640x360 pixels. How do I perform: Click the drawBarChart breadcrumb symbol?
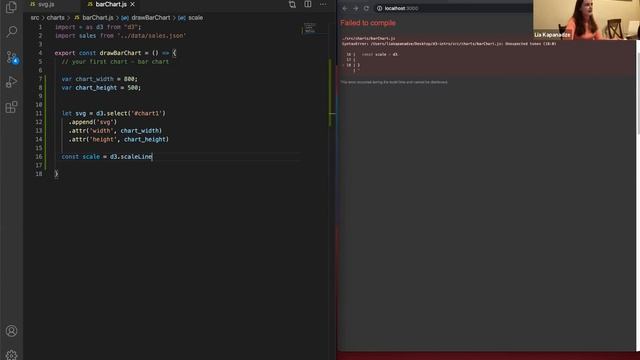click(x=151, y=18)
